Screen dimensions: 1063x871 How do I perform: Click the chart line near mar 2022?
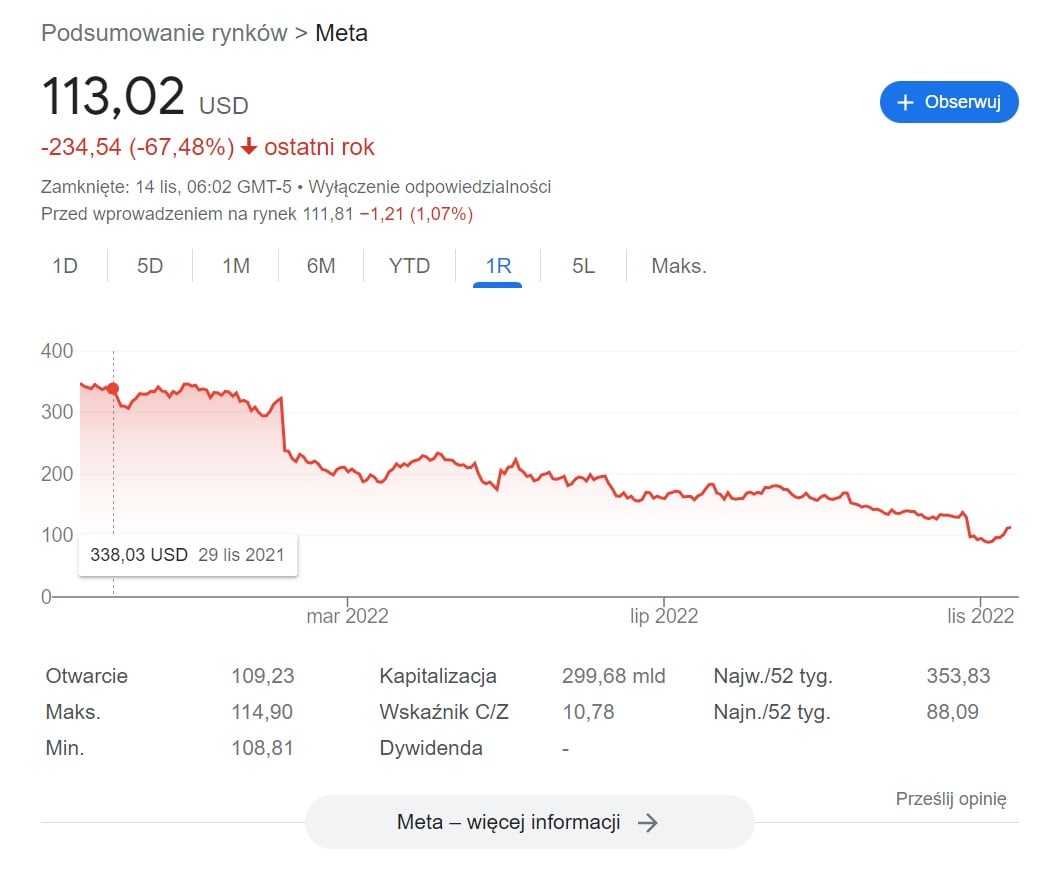345,467
